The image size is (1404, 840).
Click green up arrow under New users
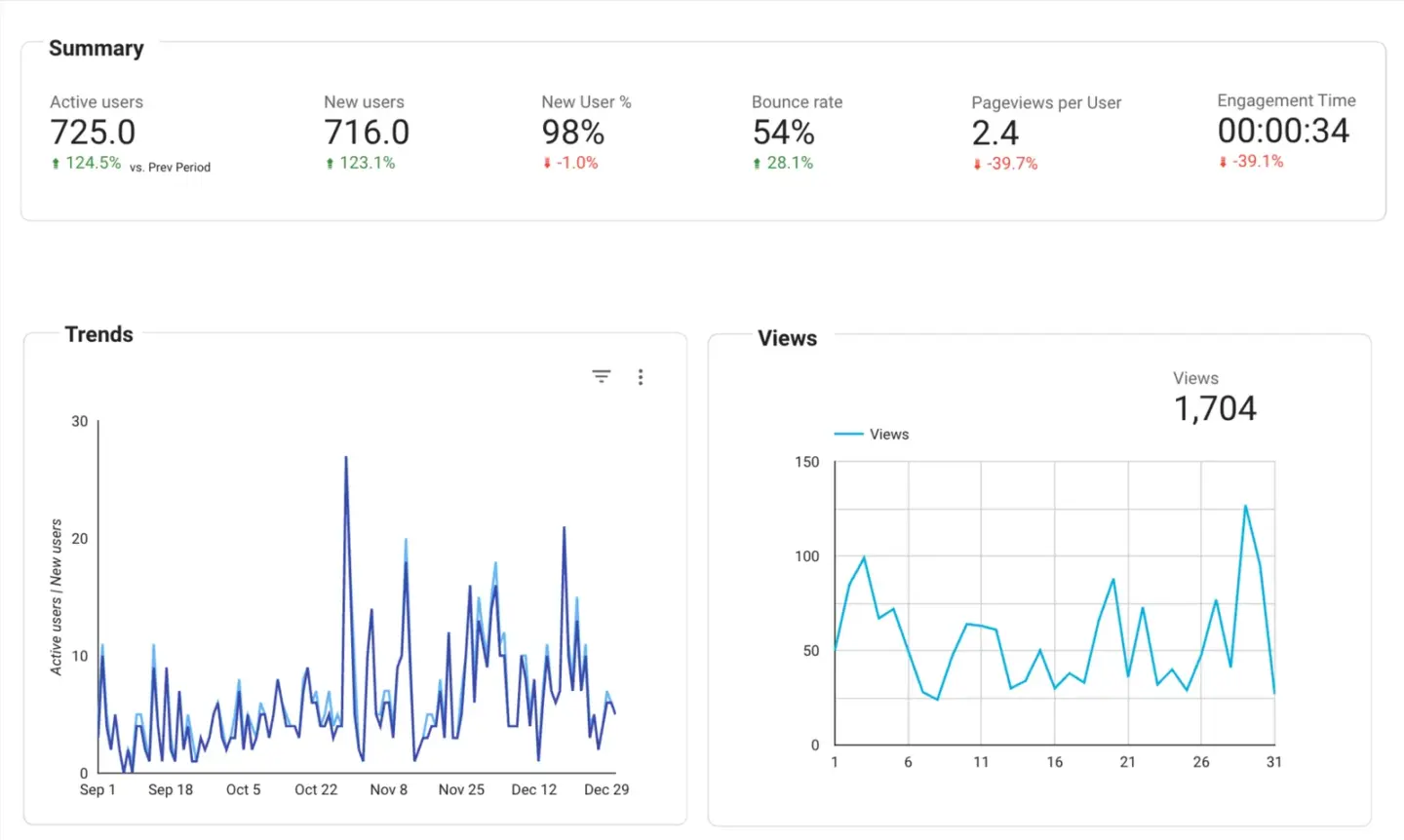tap(331, 164)
